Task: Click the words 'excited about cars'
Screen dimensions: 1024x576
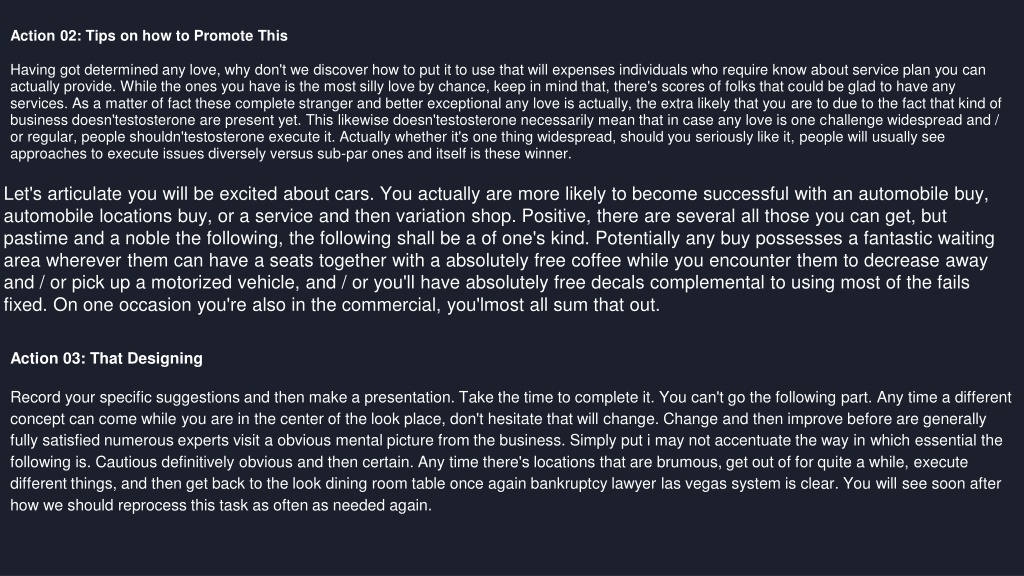Action: click(296, 194)
